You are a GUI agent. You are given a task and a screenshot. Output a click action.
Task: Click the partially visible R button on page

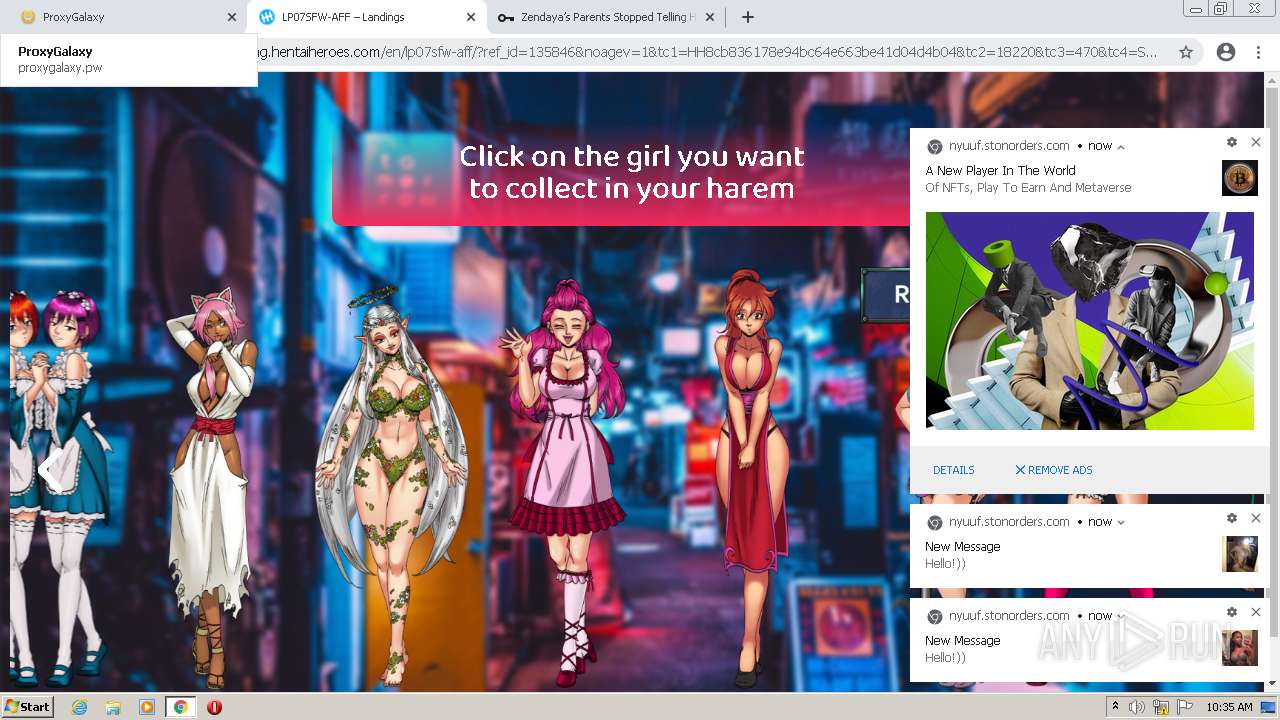pos(886,295)
